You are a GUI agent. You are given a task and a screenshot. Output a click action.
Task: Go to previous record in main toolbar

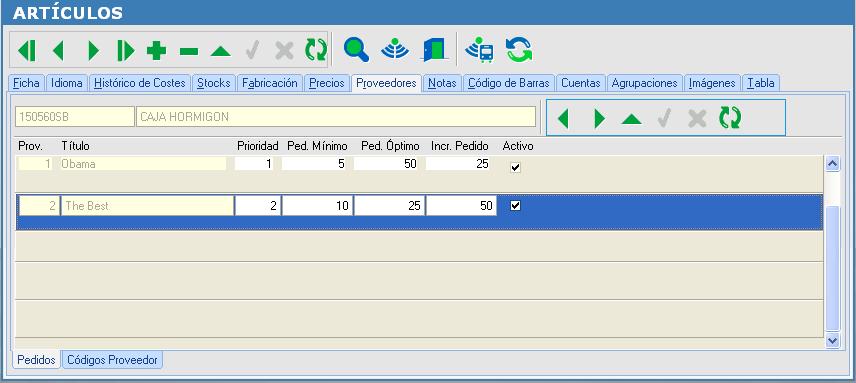(x=58, y=51)
